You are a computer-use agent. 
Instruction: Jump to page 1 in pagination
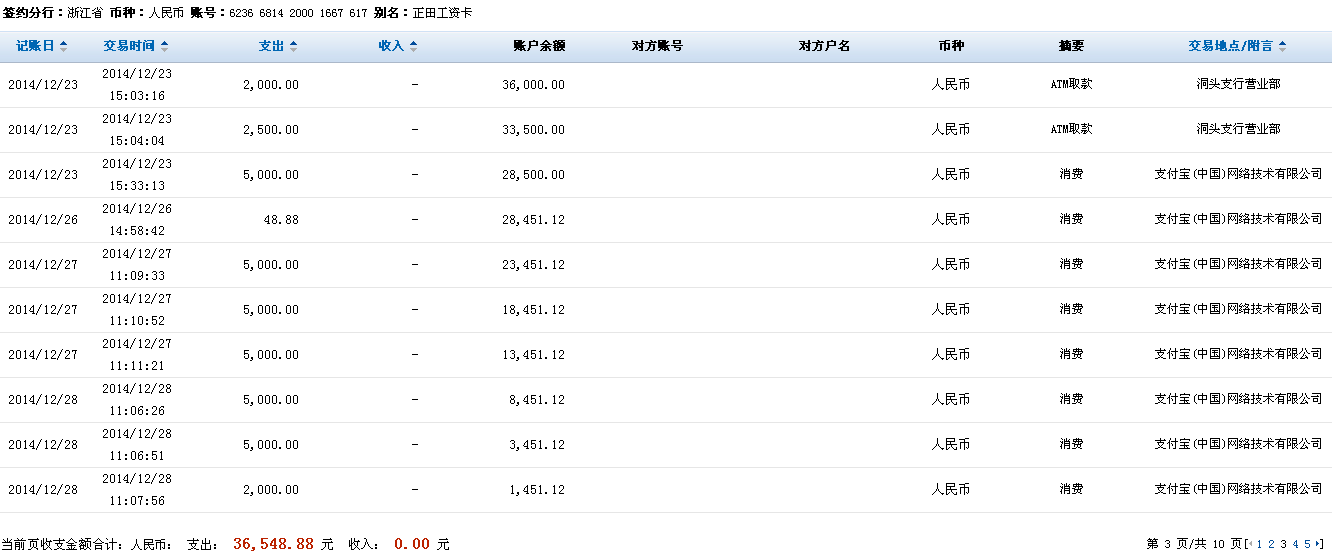click(x=1259, y=544)
